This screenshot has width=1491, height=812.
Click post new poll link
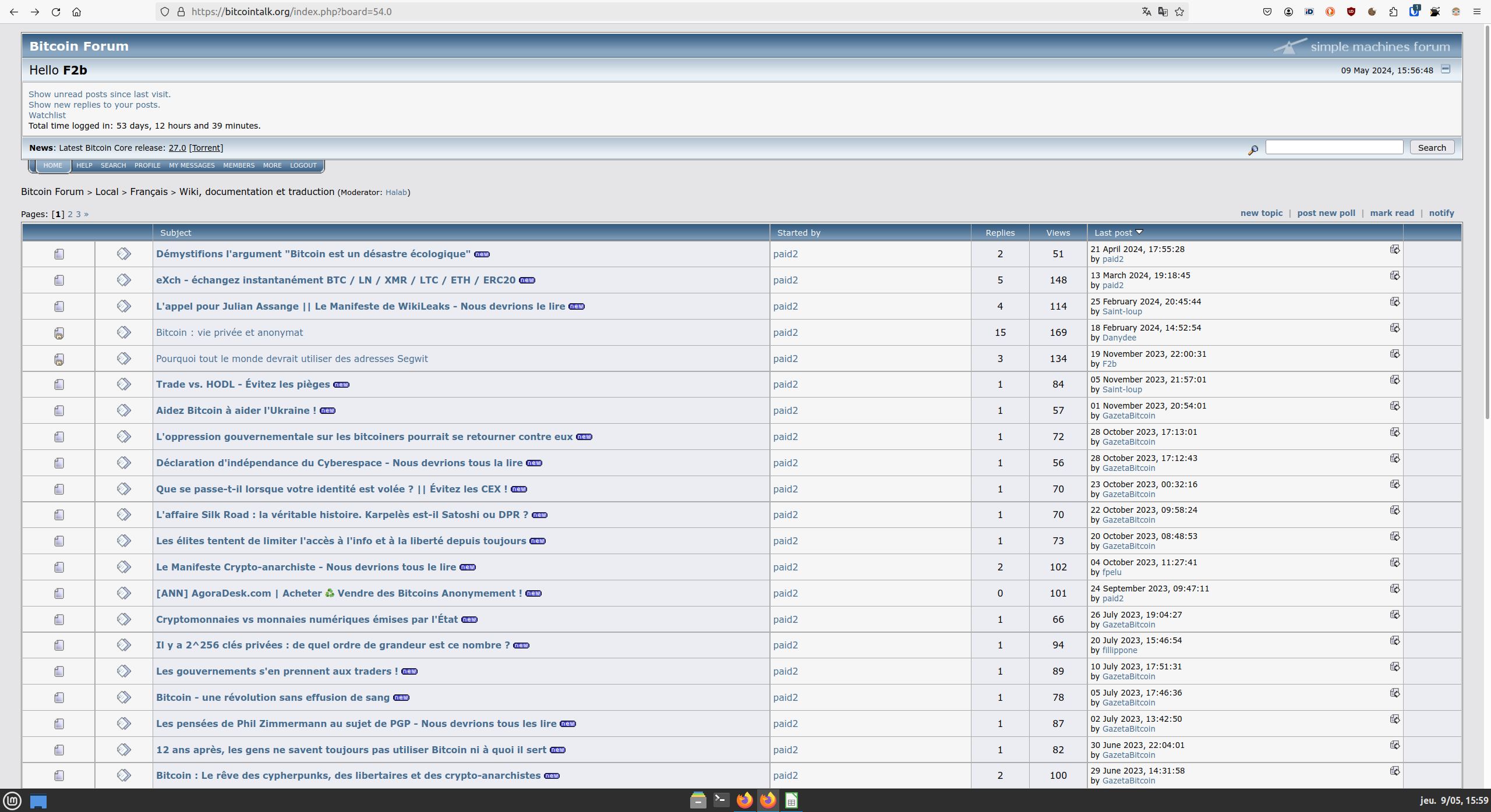(x=1326, y=213)
